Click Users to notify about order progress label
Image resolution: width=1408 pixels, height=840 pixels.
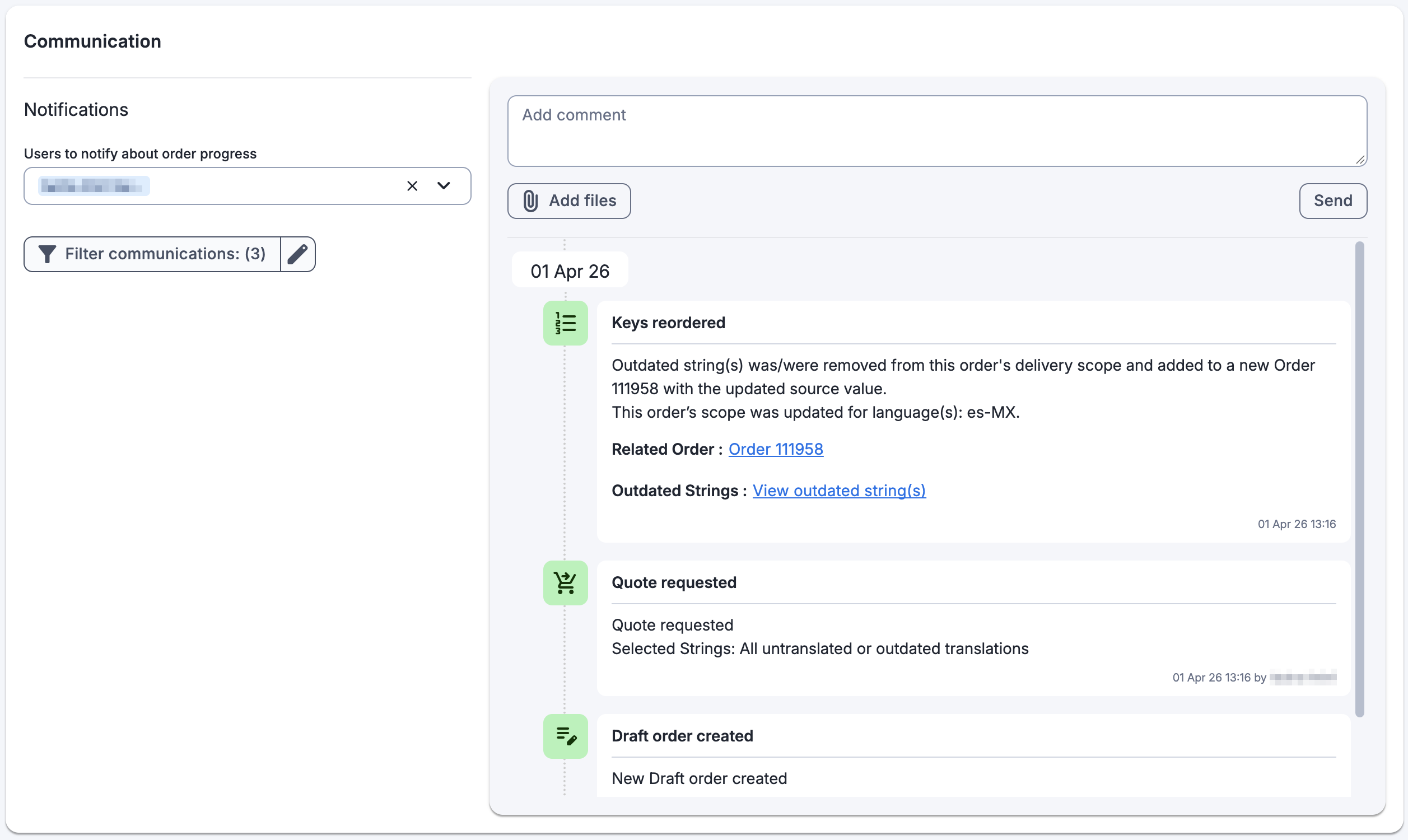click(140, 153)
